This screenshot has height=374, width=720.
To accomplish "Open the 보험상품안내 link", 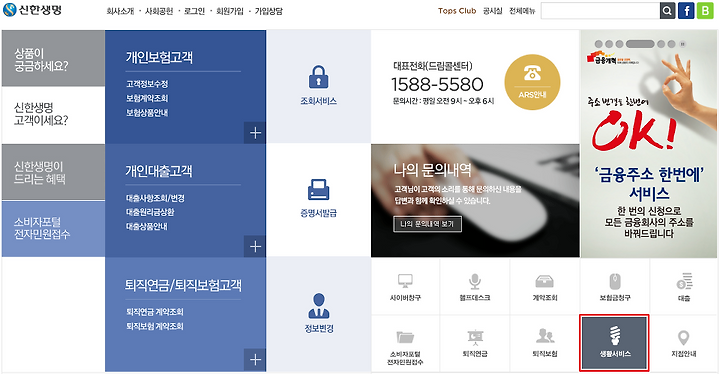I will 147,113.
